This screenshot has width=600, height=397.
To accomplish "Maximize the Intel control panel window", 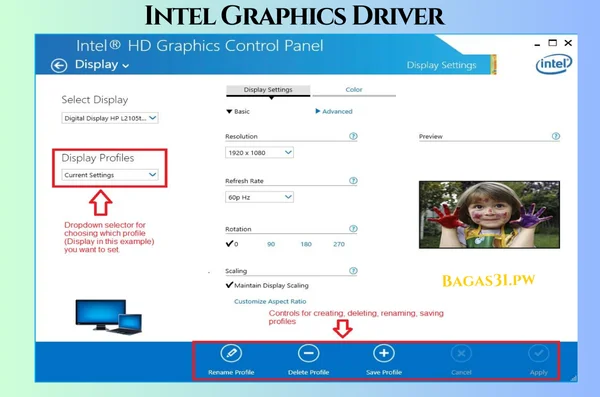I will click(553, 43).
